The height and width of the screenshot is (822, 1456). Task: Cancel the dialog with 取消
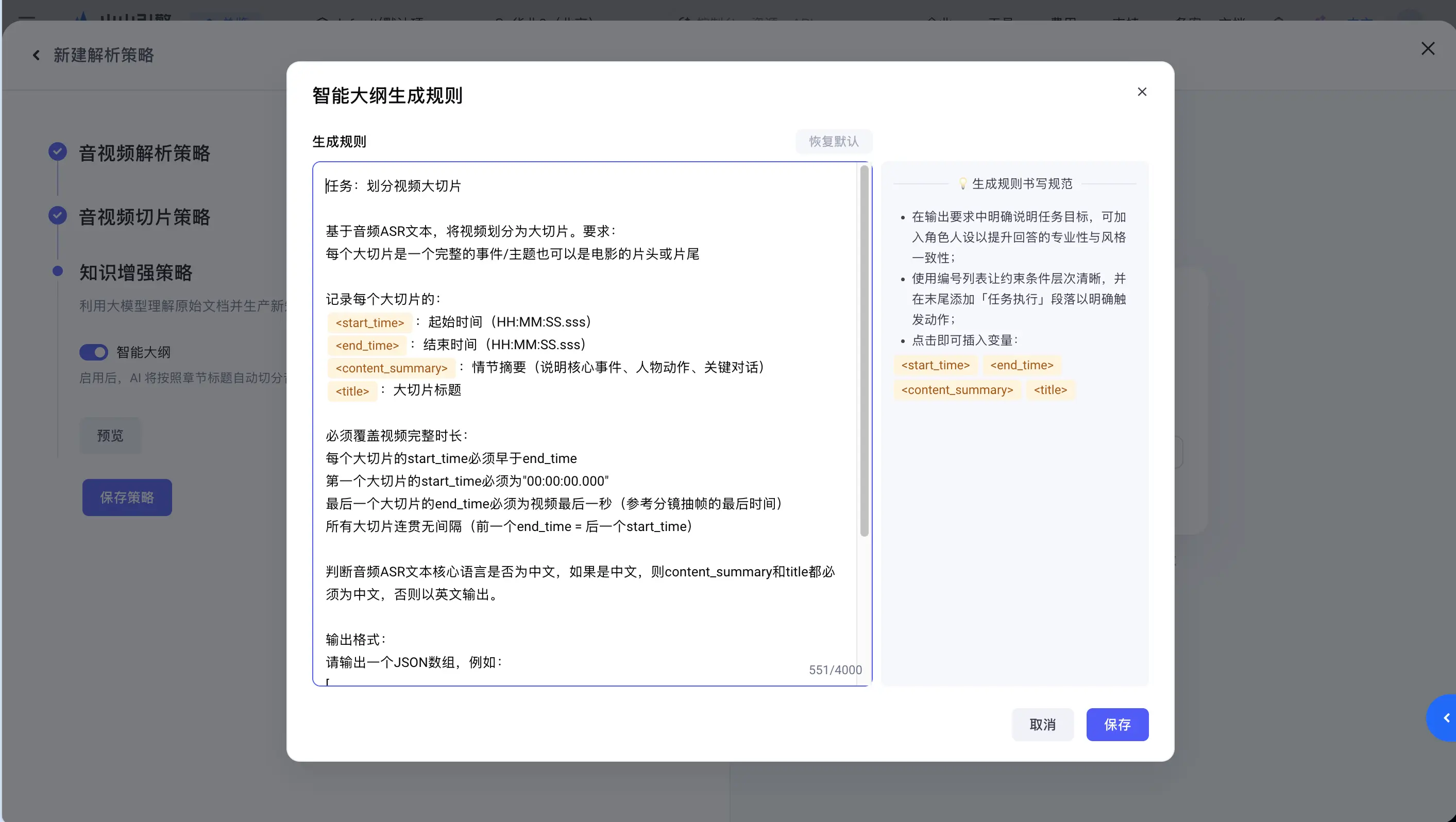[1042, 724]
